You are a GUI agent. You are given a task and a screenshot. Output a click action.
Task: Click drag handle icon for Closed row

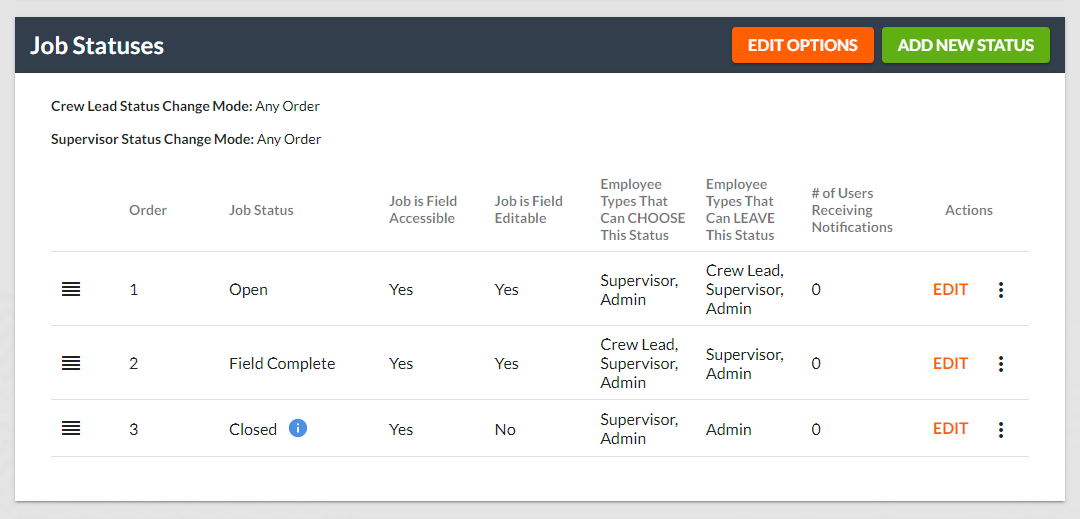(x=71, y=428)
